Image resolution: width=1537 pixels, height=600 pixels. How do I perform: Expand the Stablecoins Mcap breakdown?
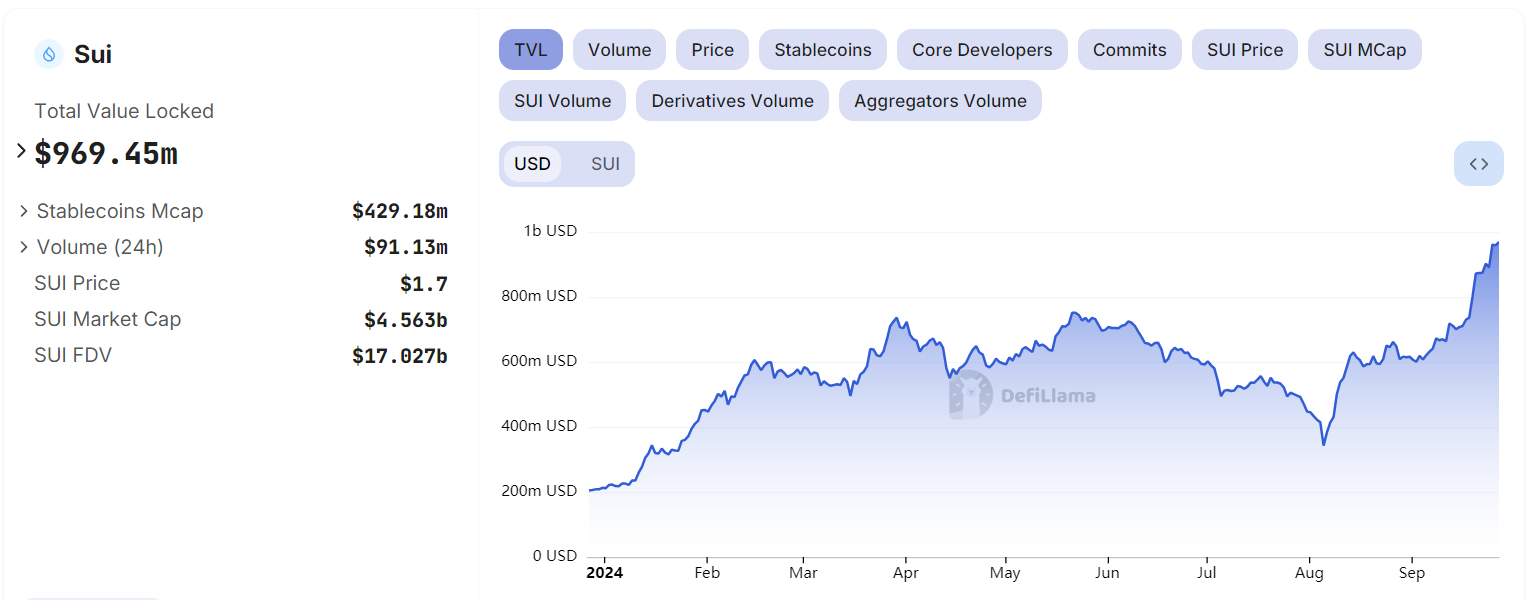coord(24,211)
